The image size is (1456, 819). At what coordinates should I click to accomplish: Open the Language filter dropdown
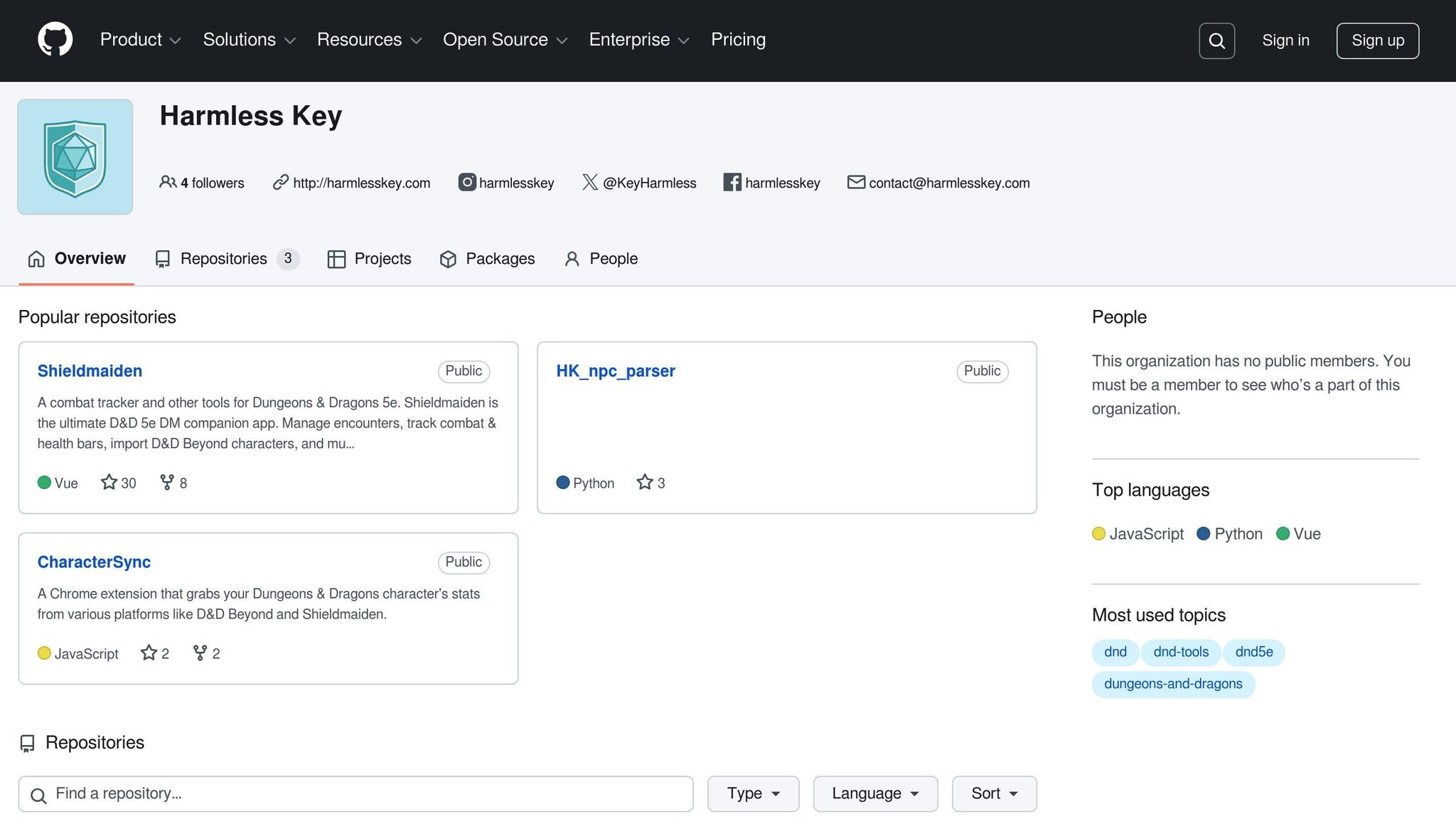[875, 793]
